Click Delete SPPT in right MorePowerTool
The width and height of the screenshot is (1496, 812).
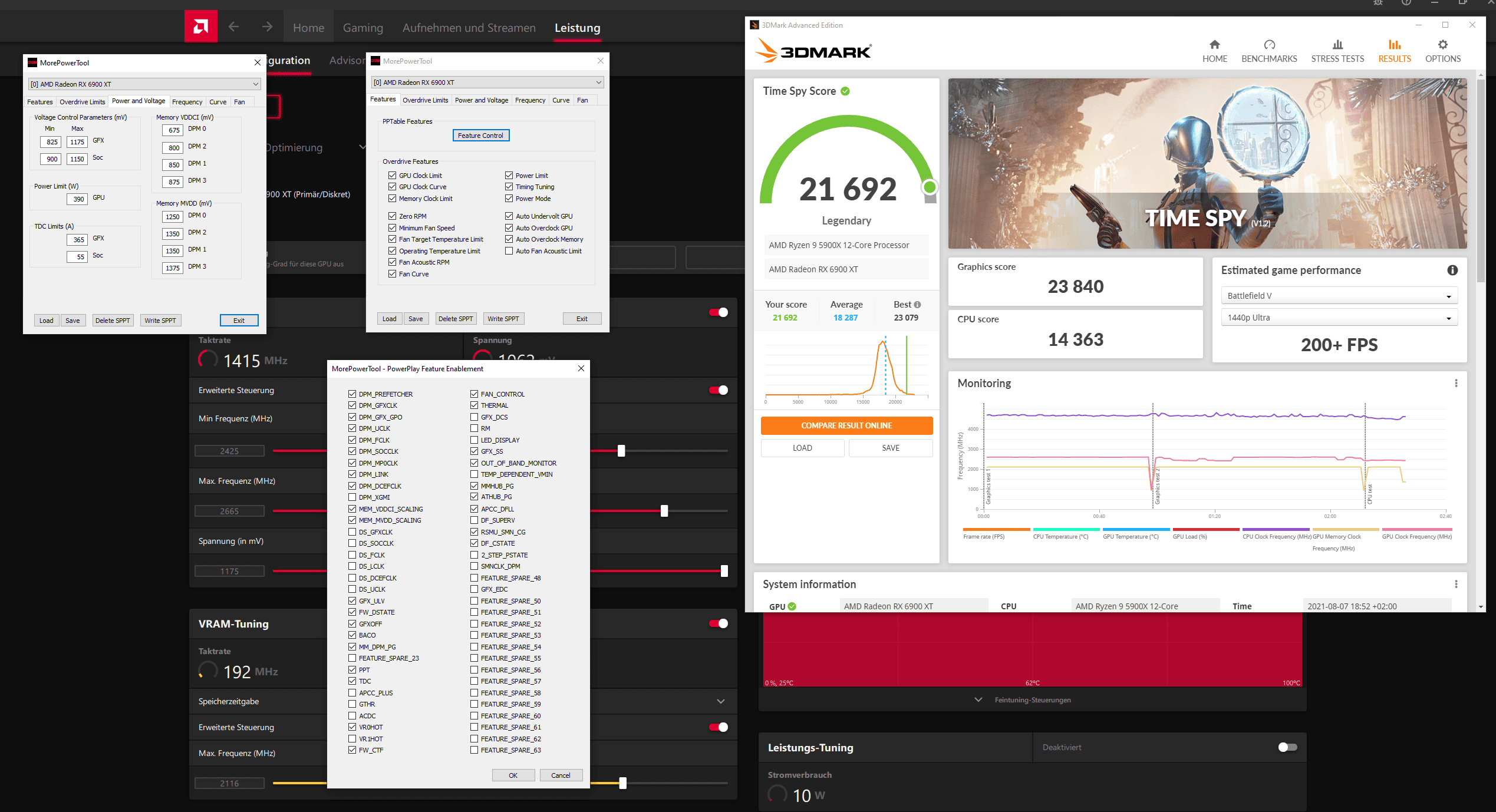pyautogui.click(x=456, y=319)
